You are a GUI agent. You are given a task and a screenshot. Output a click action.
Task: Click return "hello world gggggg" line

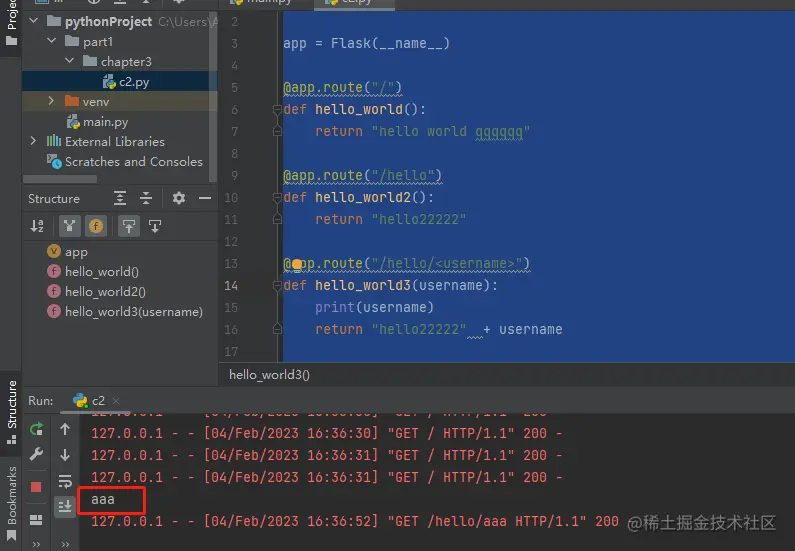422,131
